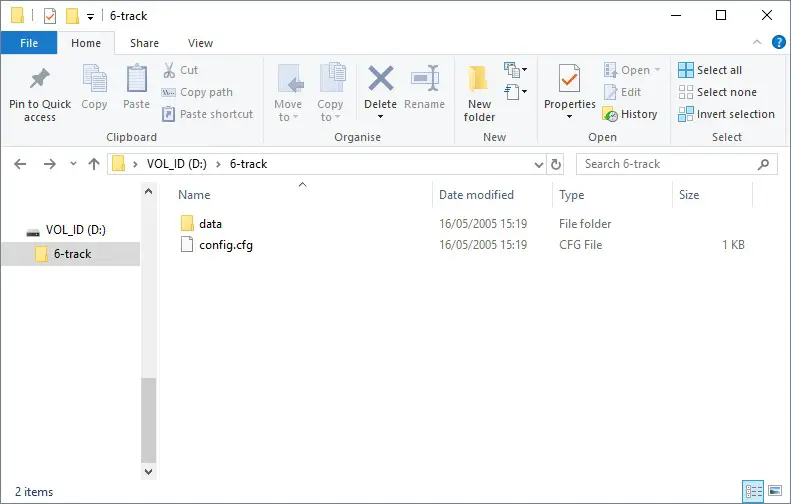The height and width of the screenshot is (504, 791).
Task: Sort by Size column header
Action: point(689,195)
